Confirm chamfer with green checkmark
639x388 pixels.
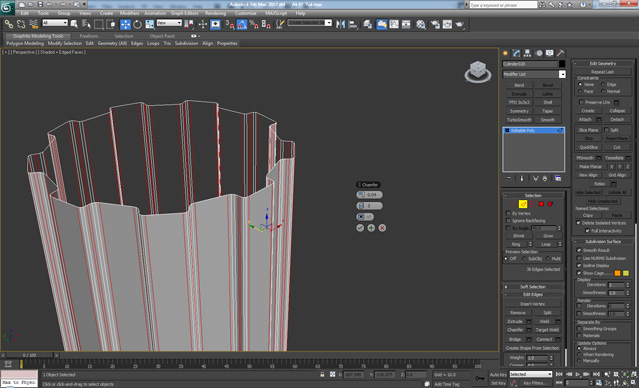click(x=360, y=228)
